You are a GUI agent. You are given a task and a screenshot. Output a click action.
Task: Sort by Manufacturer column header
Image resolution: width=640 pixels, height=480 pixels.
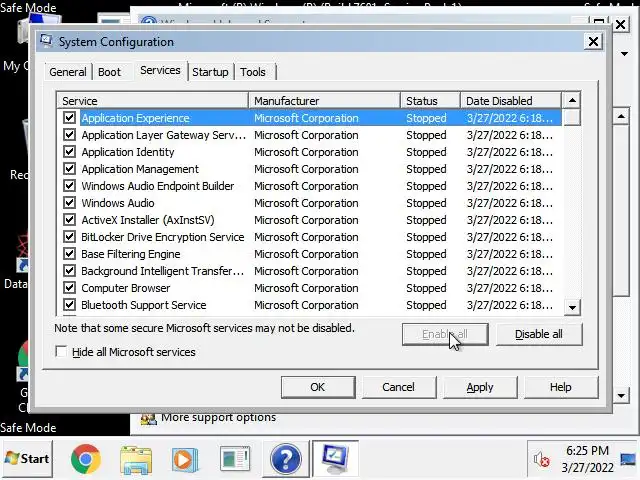(x=324, y=100)
